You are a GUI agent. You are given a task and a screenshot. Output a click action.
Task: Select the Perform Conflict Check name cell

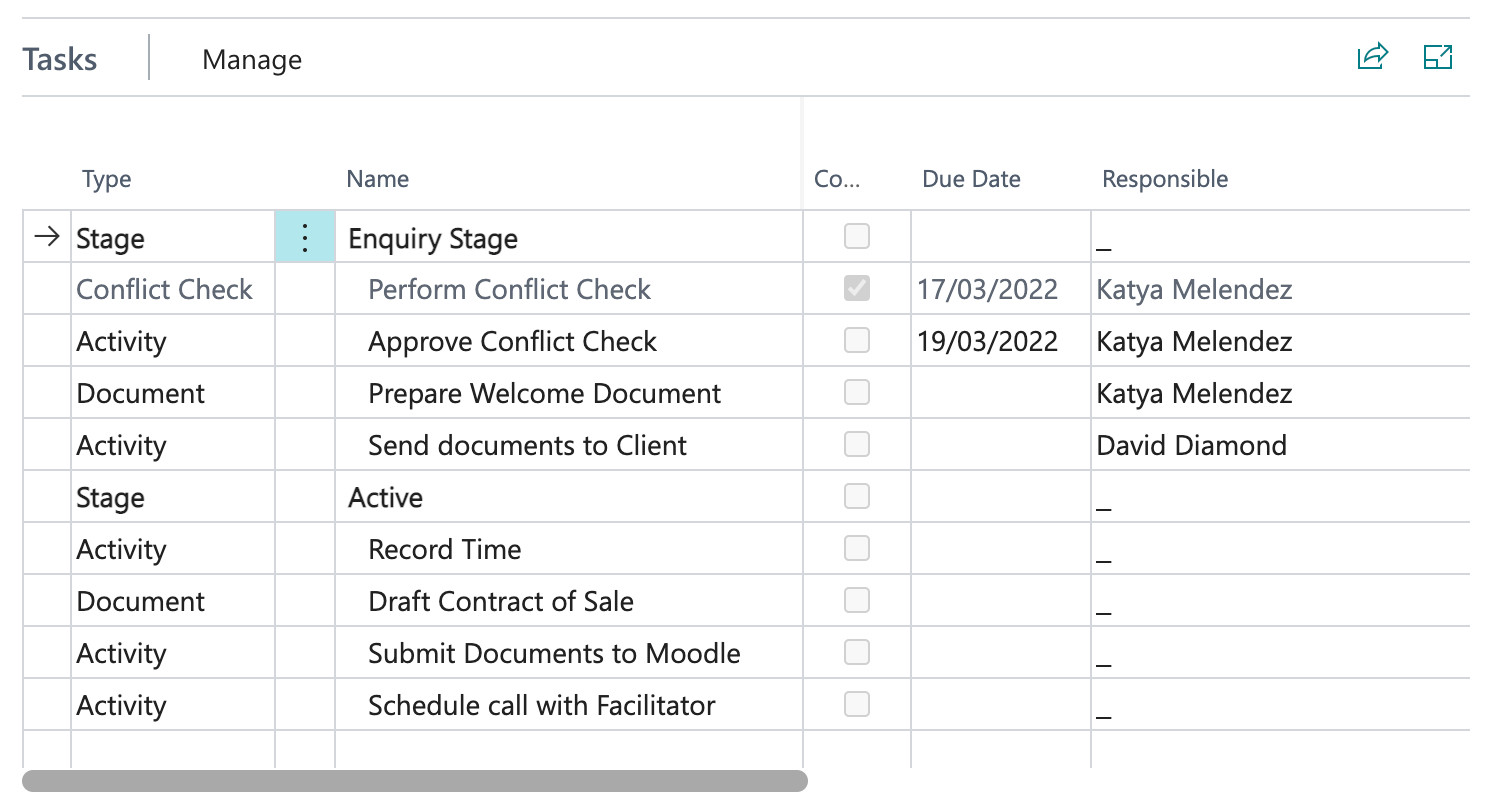pyautogui.click(x=568, y=290)
